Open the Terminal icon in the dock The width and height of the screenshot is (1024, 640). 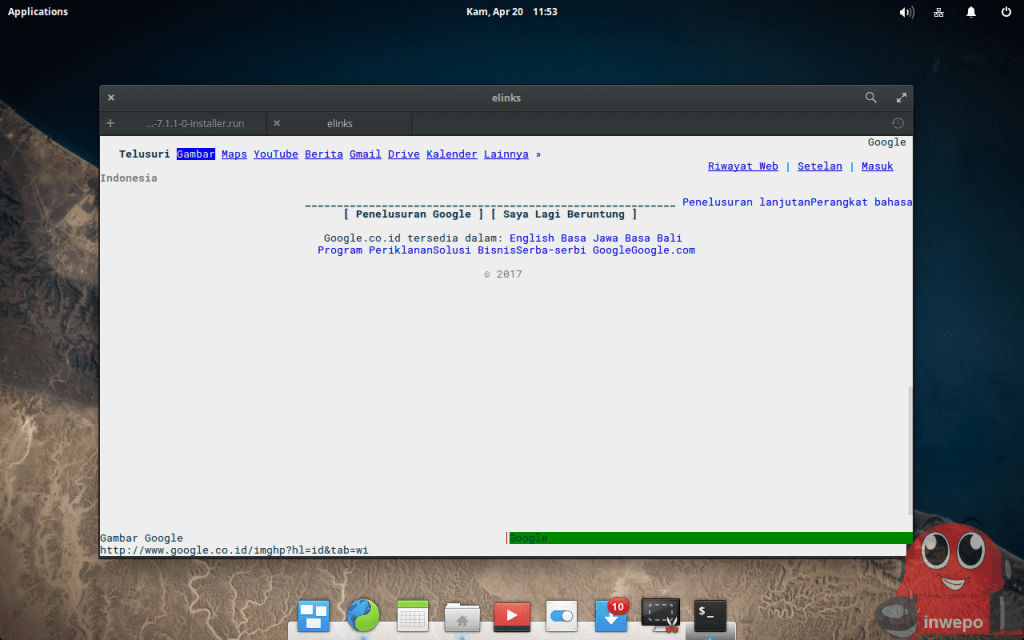[710, 616]
